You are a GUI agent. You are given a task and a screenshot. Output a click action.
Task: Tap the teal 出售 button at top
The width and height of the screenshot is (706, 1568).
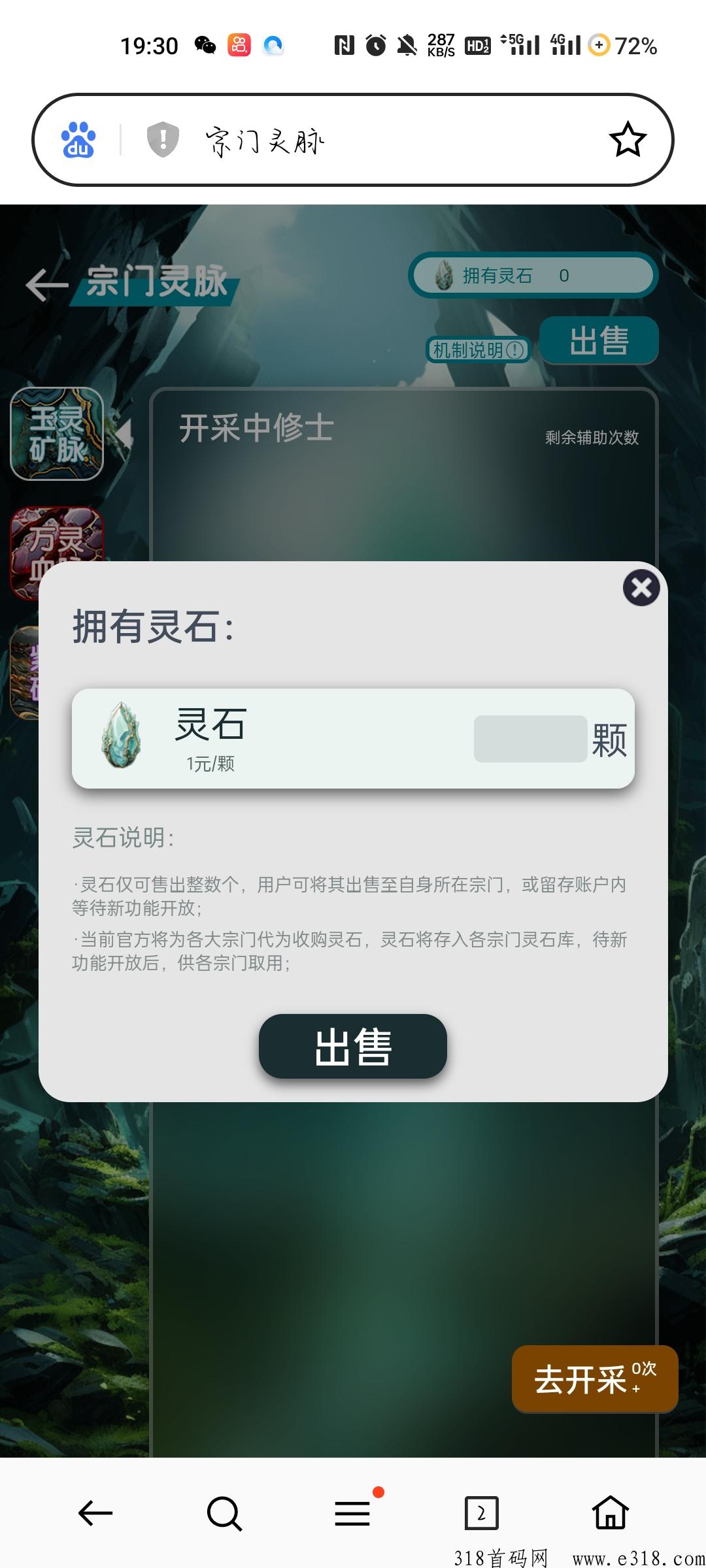599,340
